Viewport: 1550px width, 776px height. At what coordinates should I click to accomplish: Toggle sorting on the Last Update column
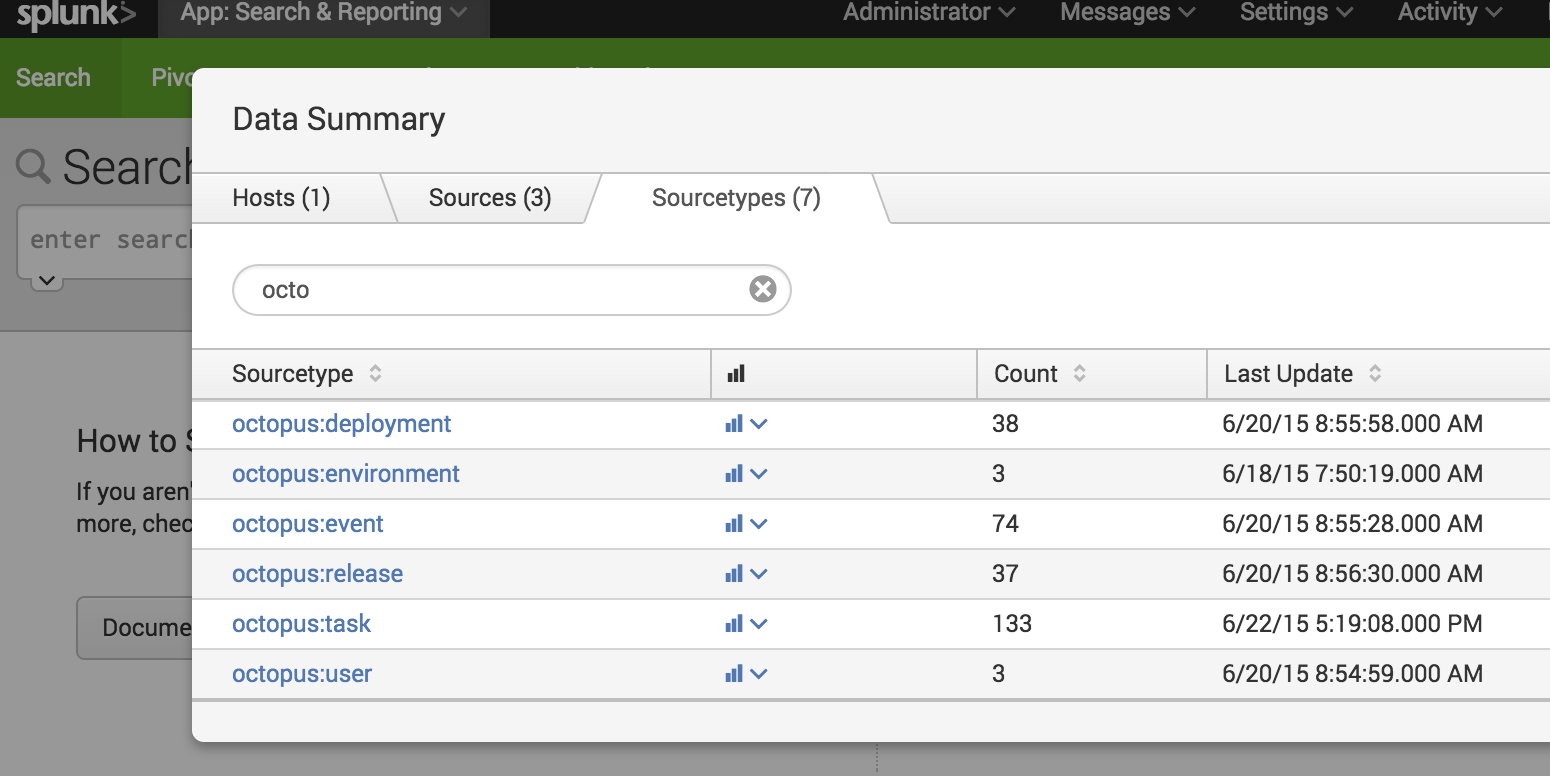1301,372
